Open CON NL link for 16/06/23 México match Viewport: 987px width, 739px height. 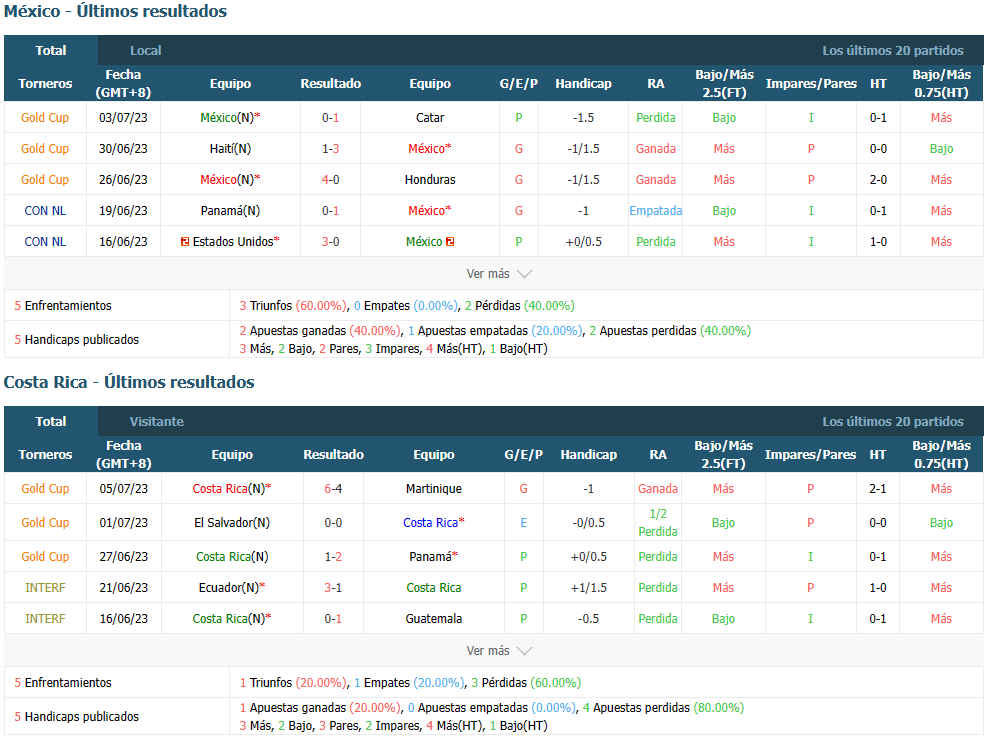[x=45, y=242]
